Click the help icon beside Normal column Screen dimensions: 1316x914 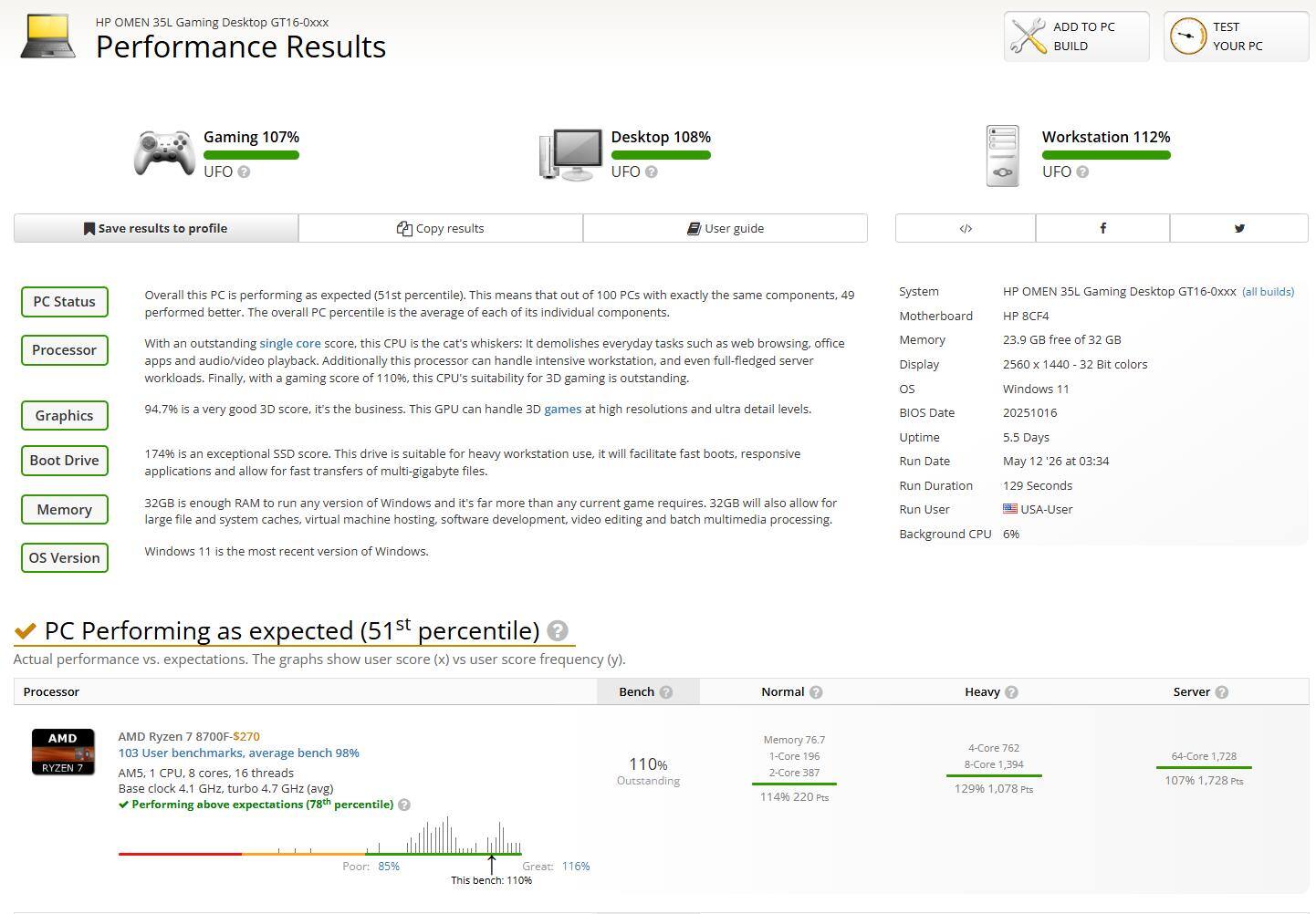816,692
